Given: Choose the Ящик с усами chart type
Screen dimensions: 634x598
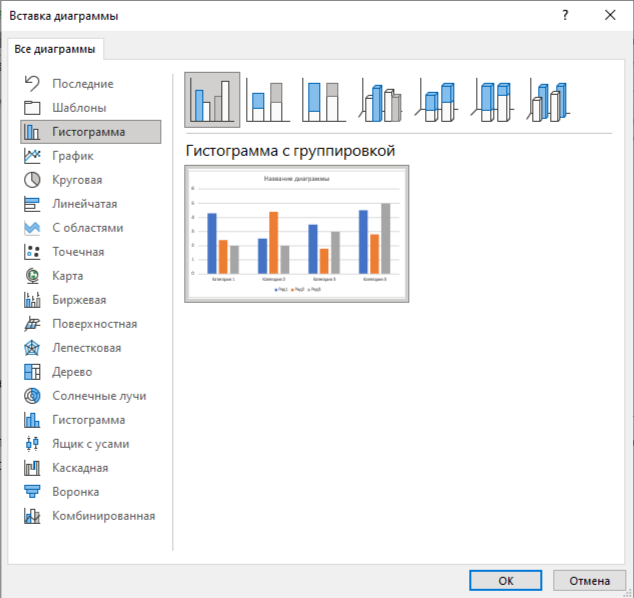Looking at the screenshot, I should coord(90,444).
